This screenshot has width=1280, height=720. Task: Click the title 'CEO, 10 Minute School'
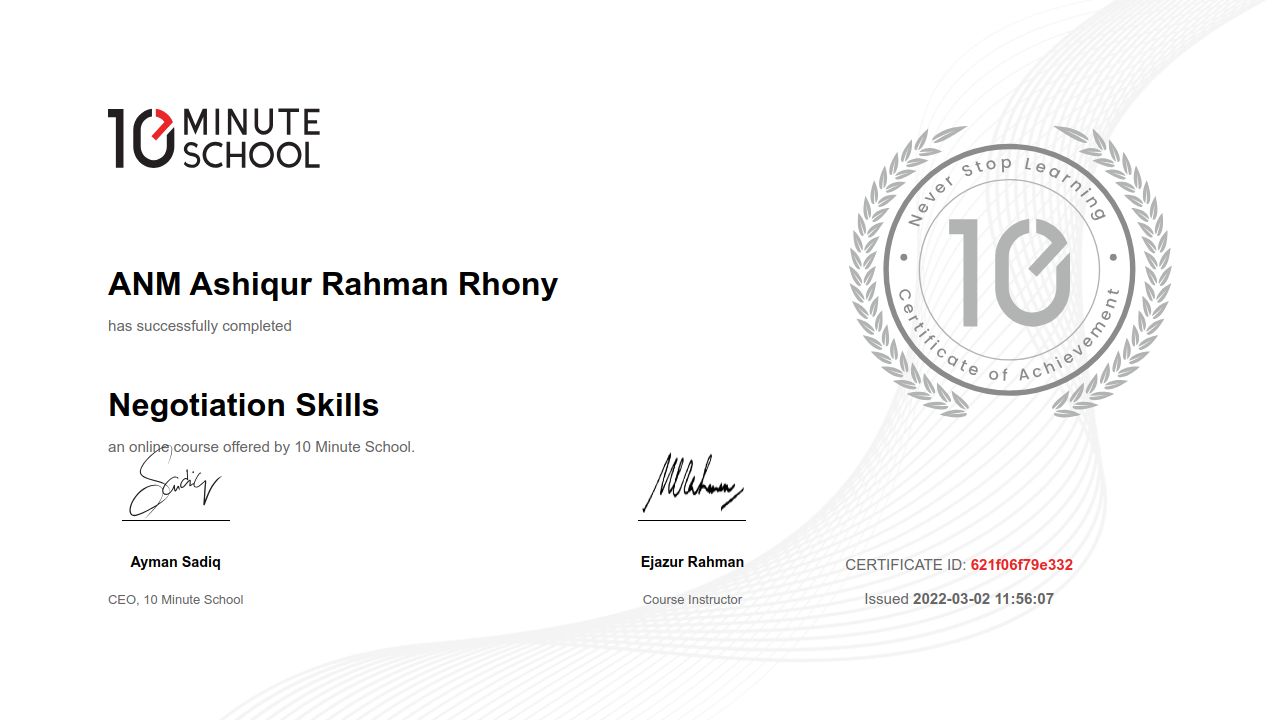(x=176, y=600)
